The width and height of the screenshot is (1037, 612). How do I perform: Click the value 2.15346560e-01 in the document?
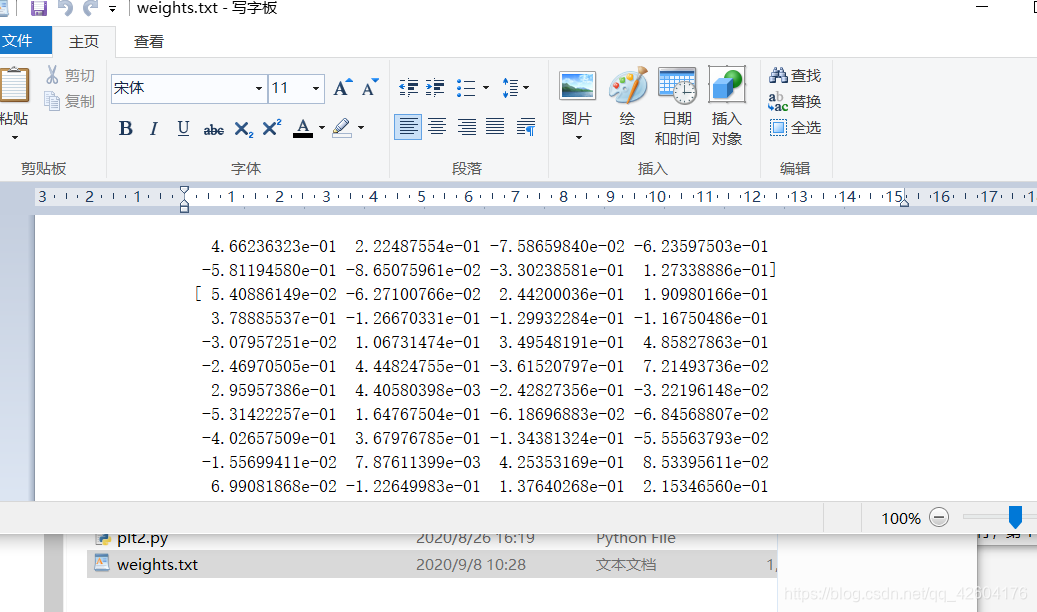(706, 486)
